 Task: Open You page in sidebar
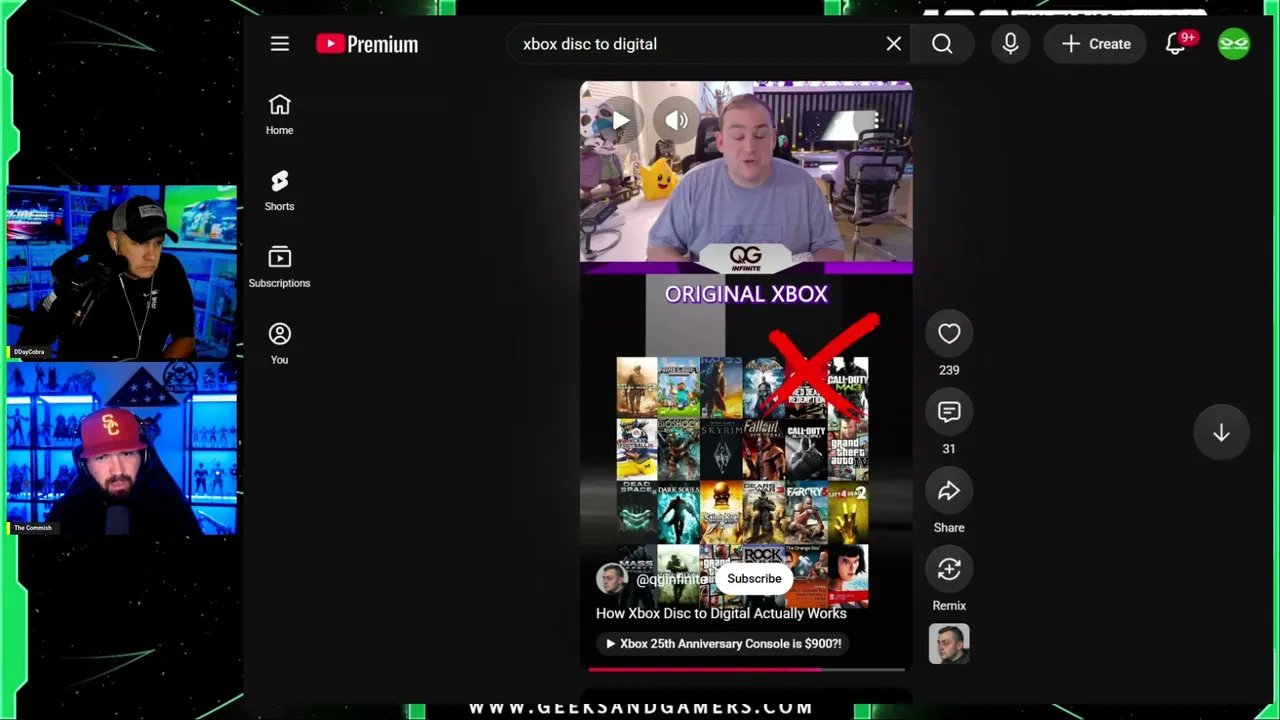point(280,343)
